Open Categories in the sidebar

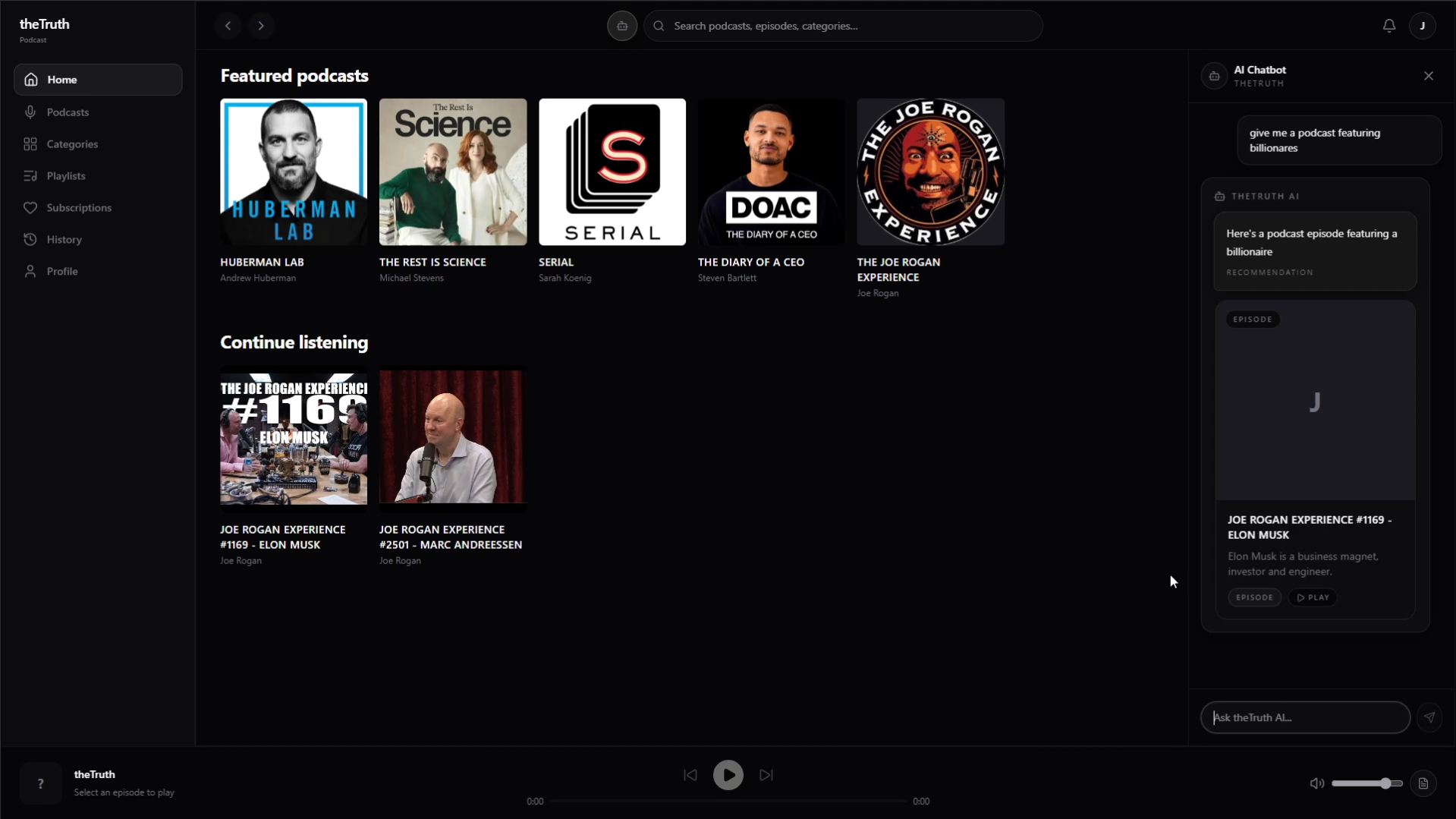pos(98,144)
